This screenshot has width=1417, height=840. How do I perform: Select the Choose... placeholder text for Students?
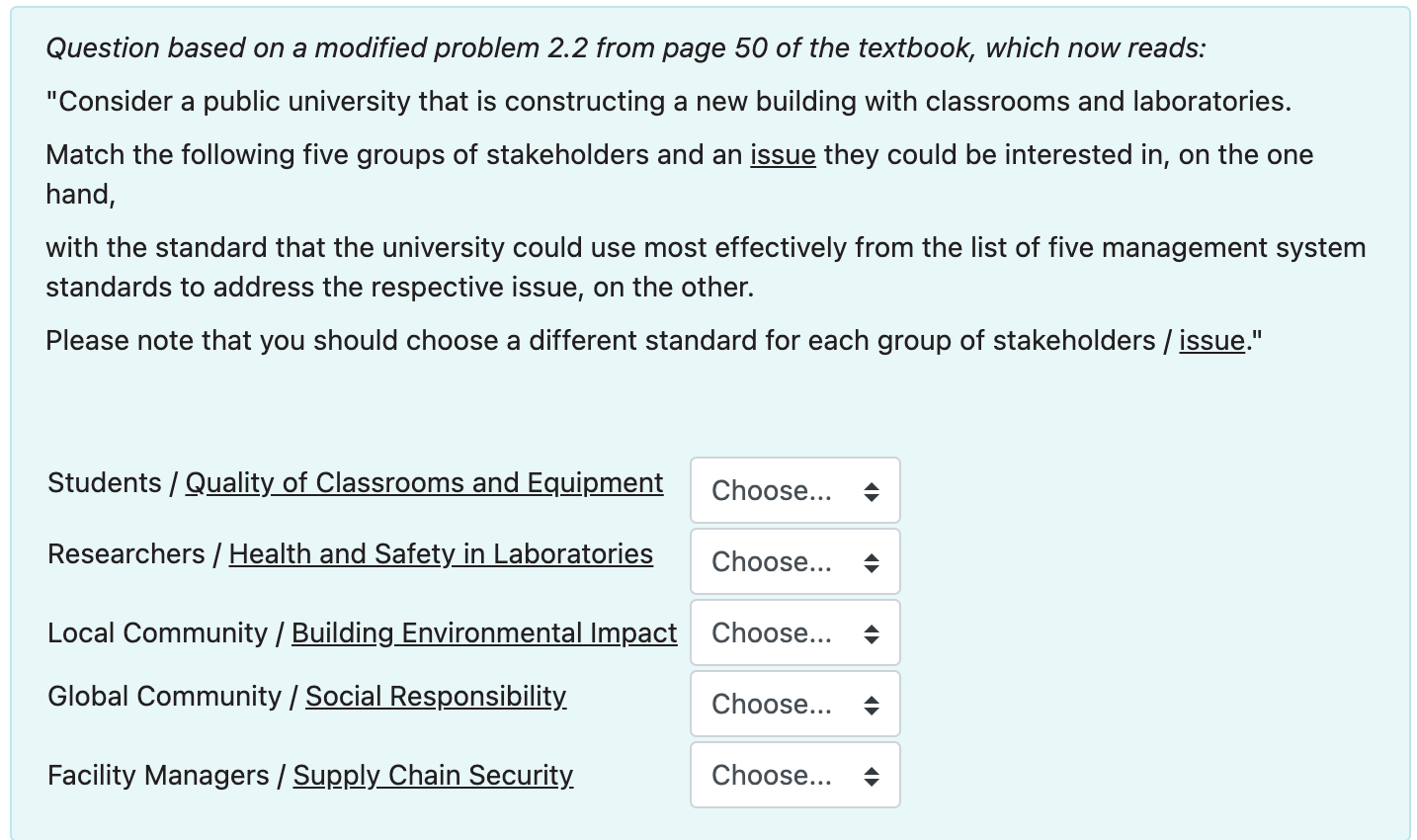click(x=771, y=490)
